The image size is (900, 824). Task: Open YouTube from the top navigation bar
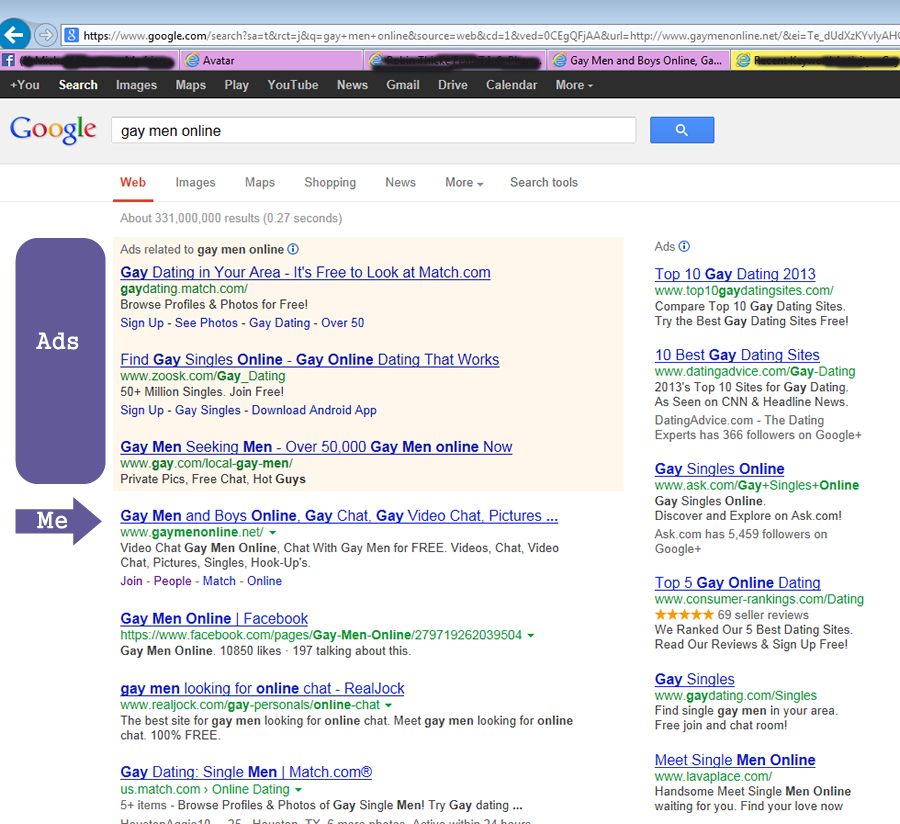point(293,85)
